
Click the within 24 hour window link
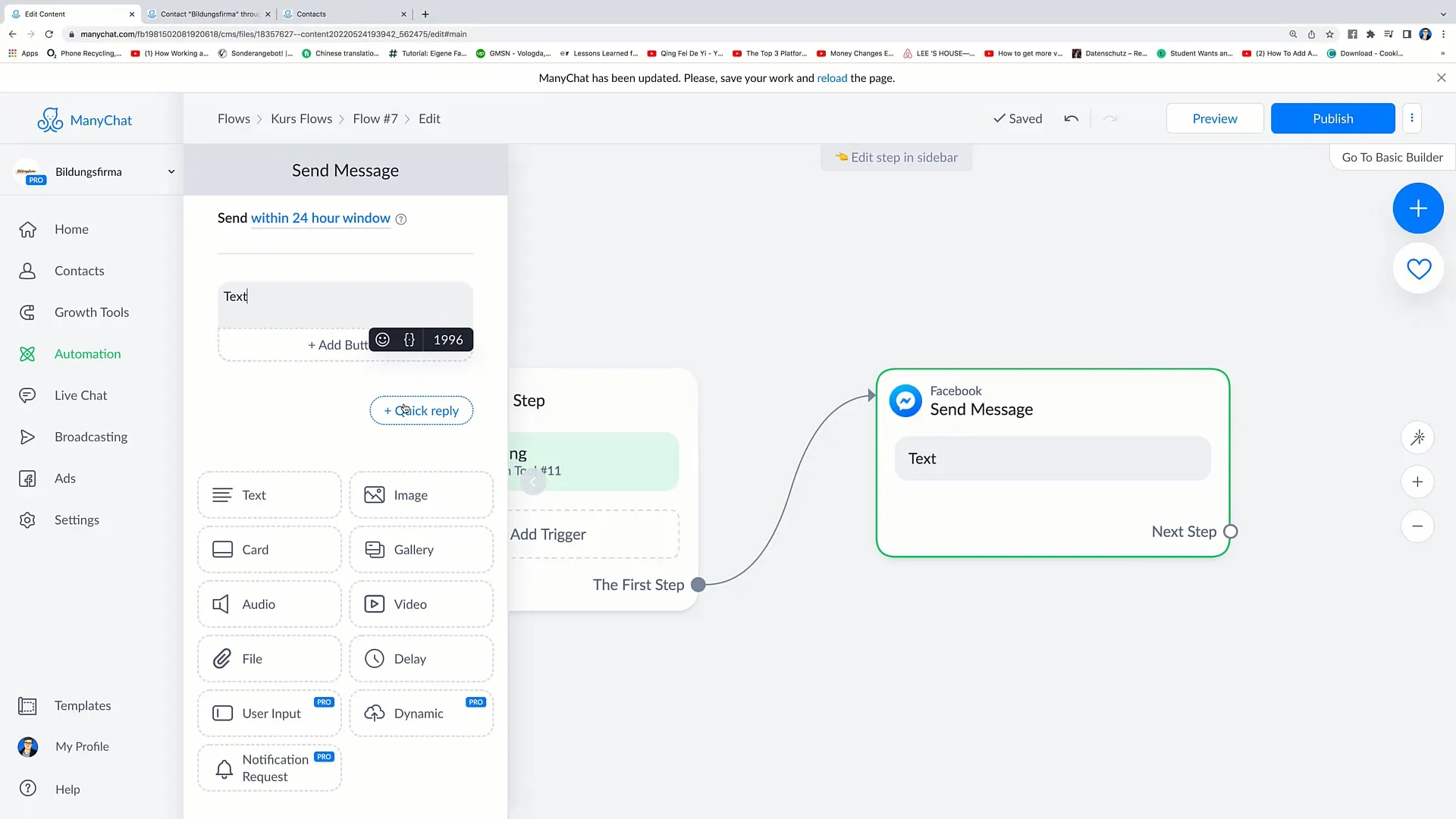[320, 218]
